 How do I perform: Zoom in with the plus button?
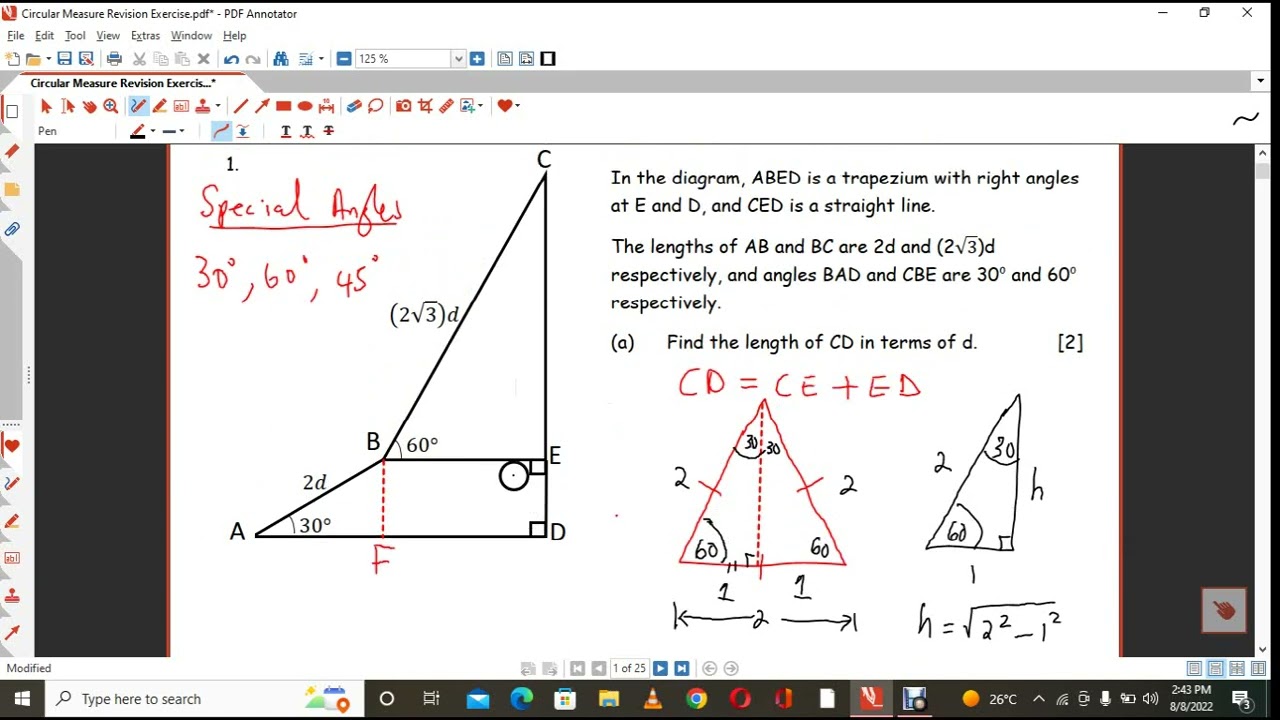click(x=477, y=59)
